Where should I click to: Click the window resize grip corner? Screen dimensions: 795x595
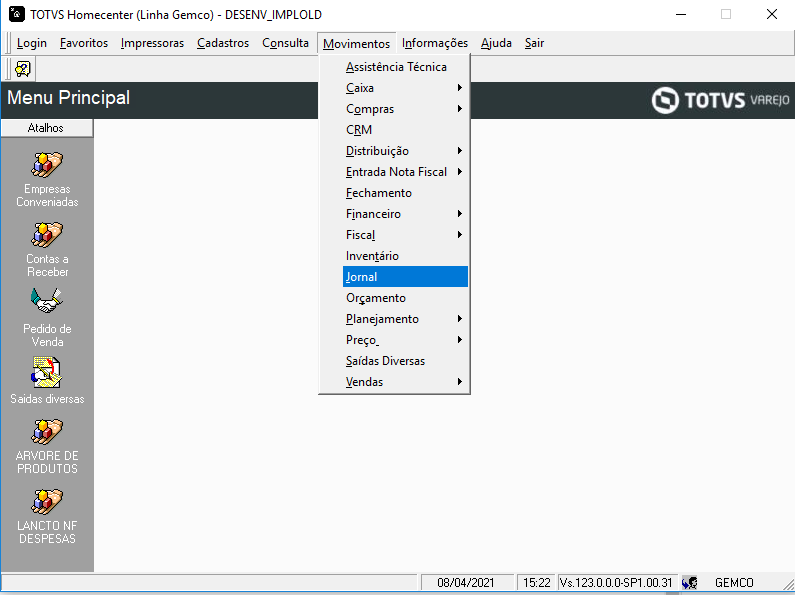pyautogui.click(x=787, y=584)
